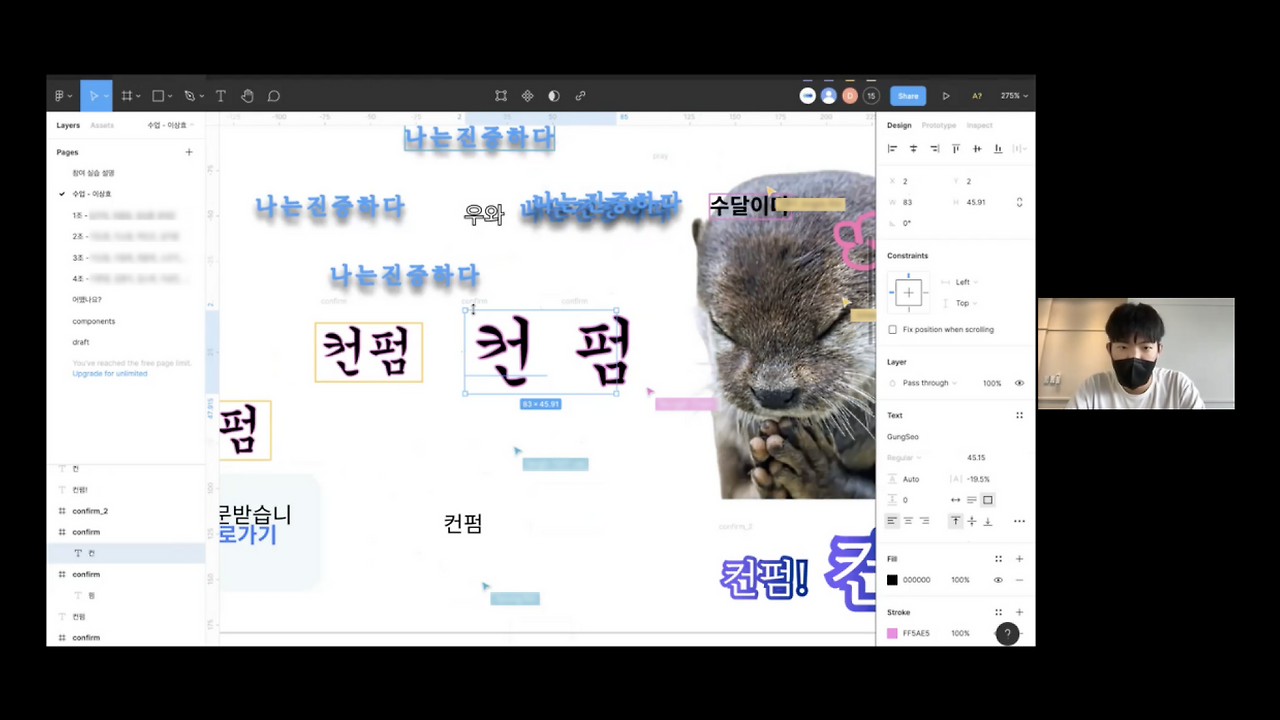Select the Text tool
1280x720 pixels.
(x=220, y=95)
